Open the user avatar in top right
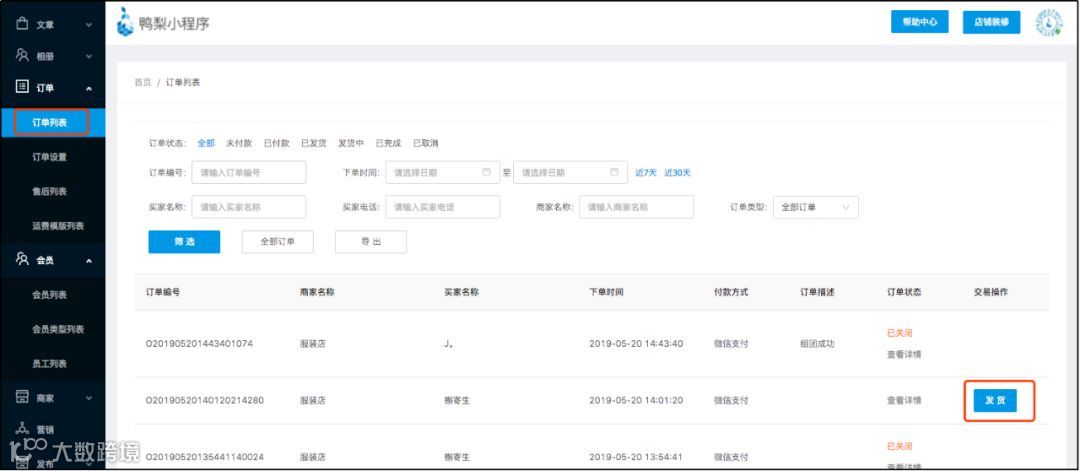Viewport: 1080px width, 471px height. [x=1048, y=22]
